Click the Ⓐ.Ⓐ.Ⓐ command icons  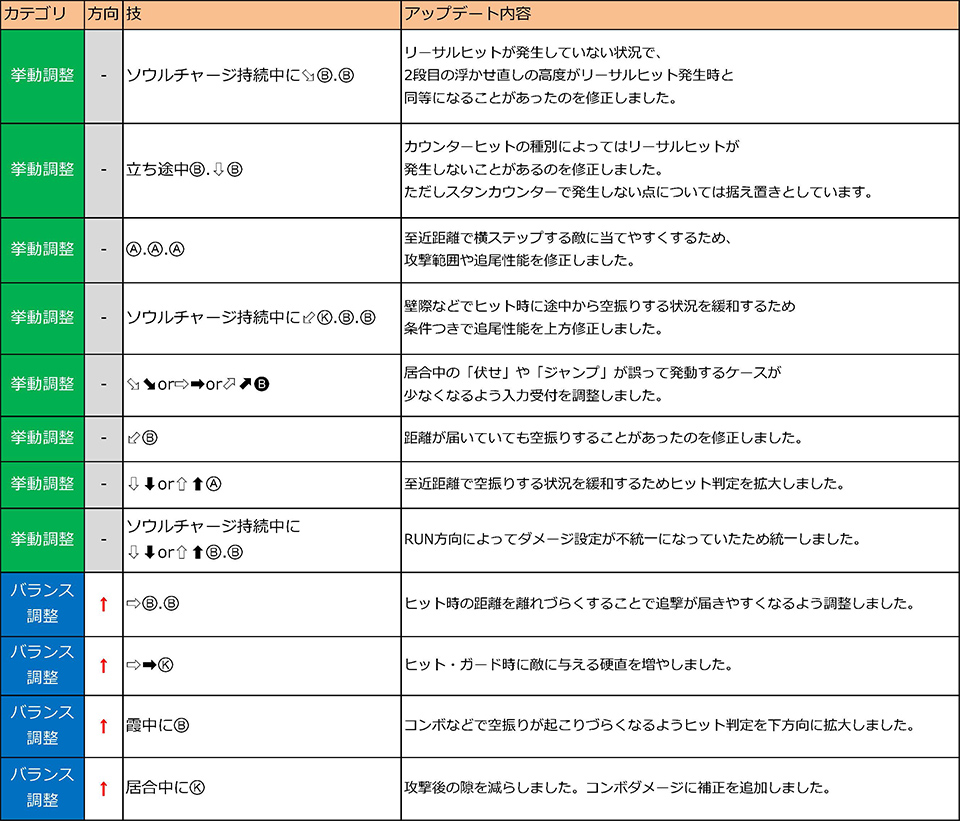click(x=155, y=250)
